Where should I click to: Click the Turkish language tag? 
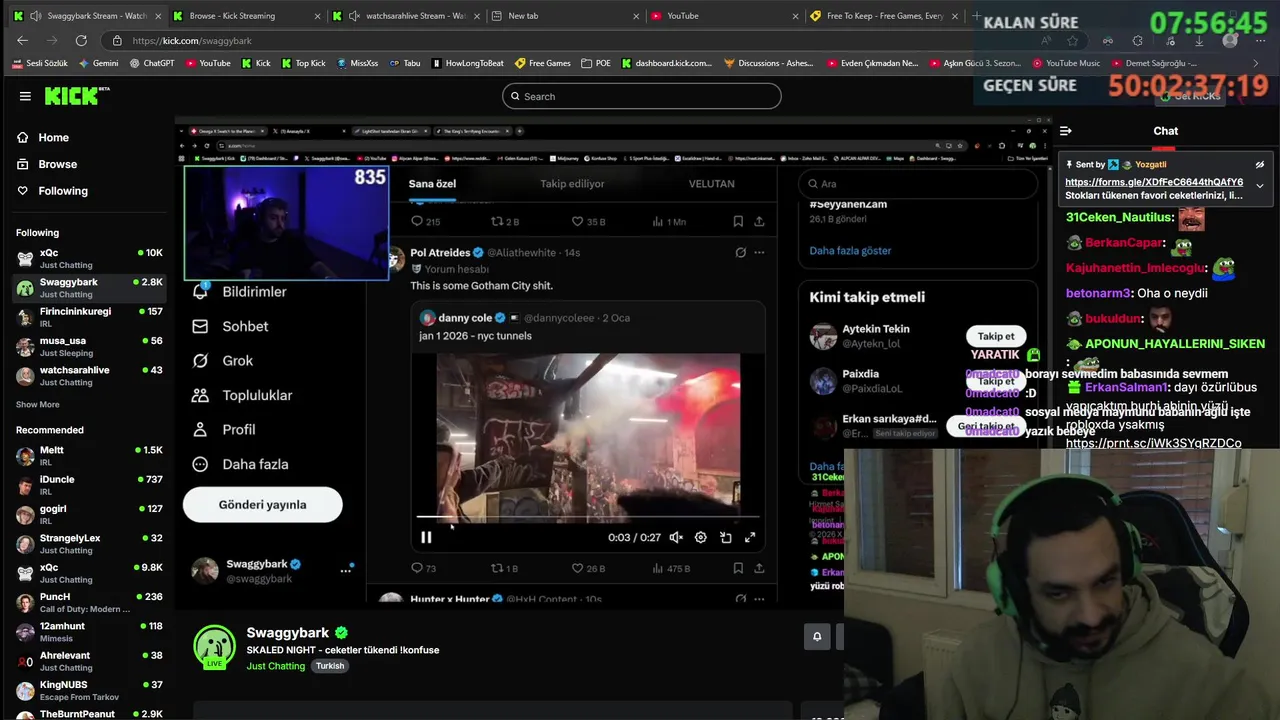(x=330, y=666)
